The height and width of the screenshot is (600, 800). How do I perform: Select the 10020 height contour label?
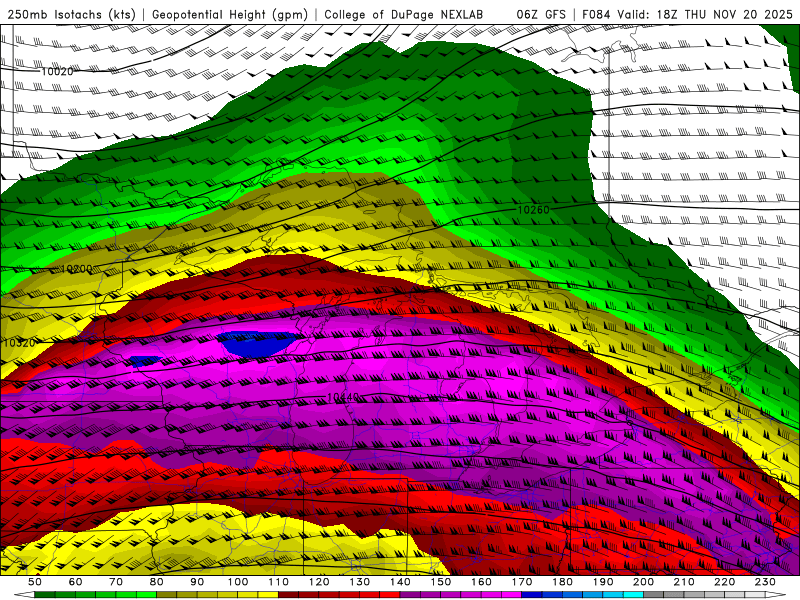(x=57, y=71)
